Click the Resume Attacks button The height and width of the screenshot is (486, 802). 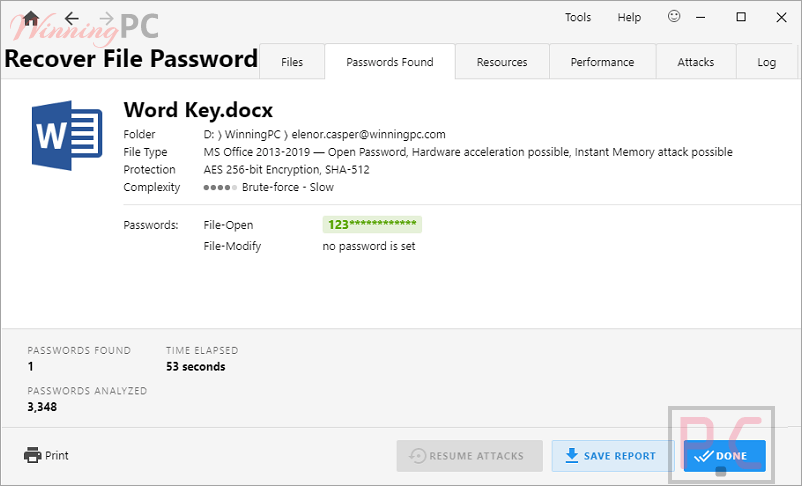pos(470,456)
